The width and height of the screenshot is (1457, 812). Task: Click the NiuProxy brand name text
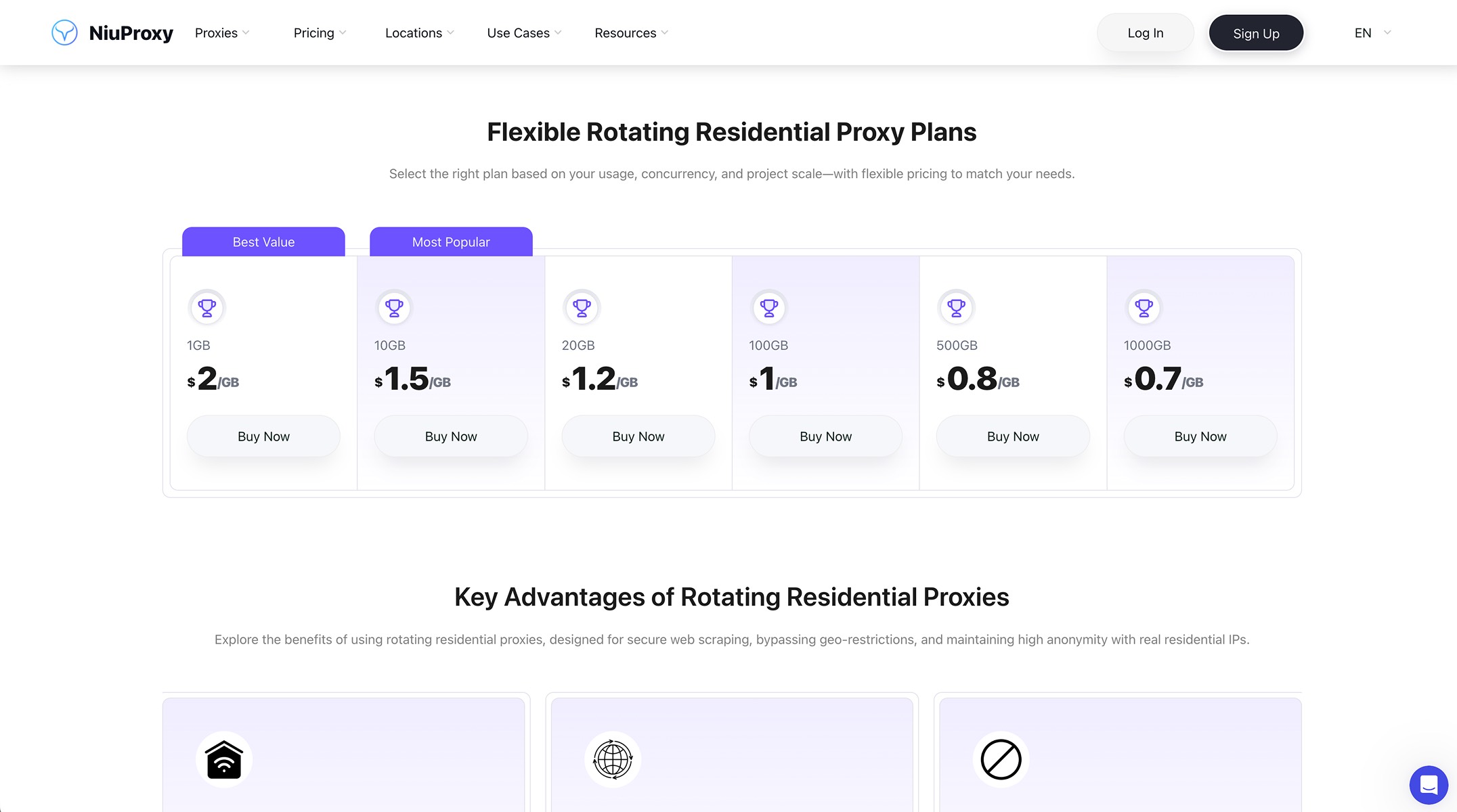point(131,33)
